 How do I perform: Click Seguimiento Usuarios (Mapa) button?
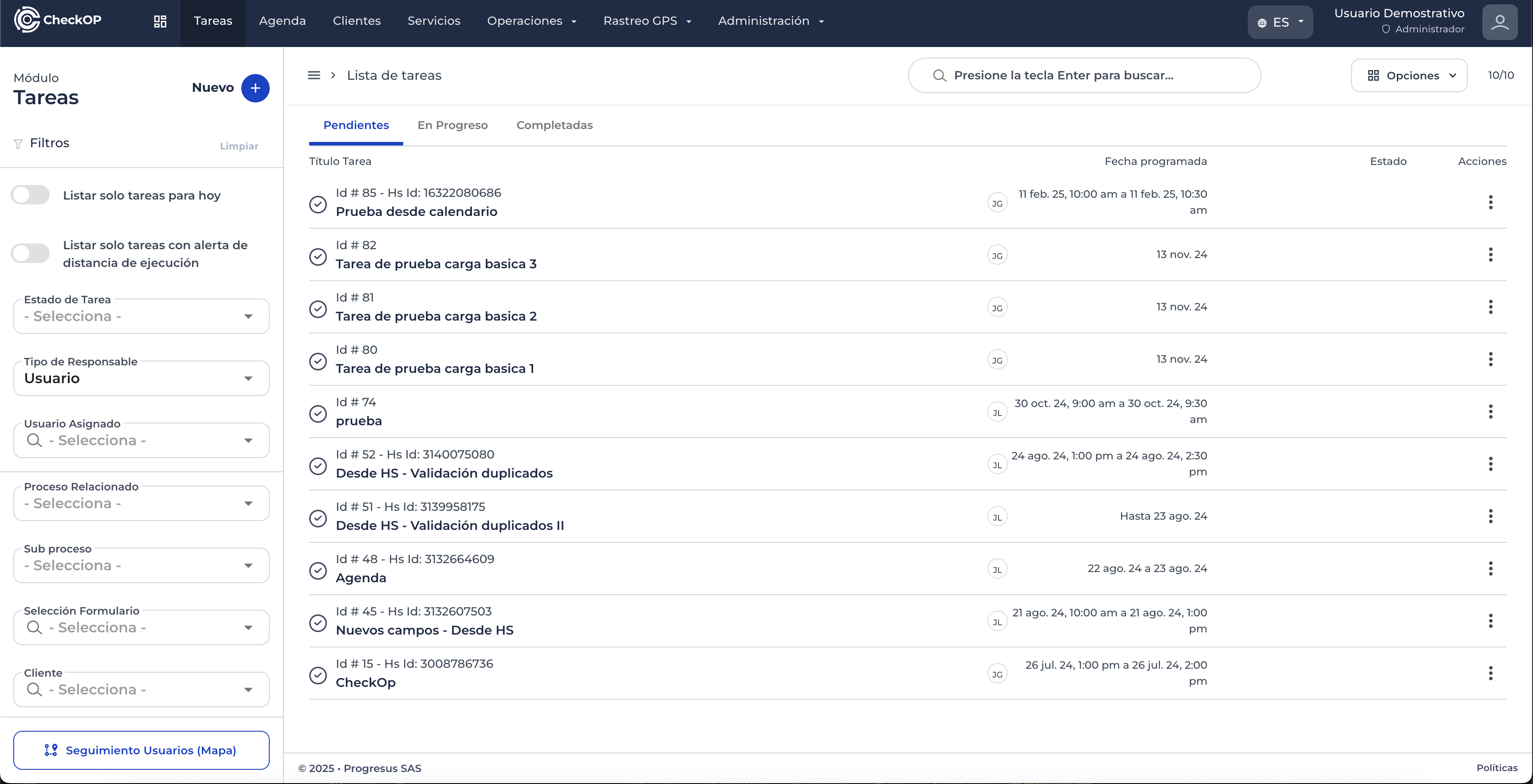[141, 750]
